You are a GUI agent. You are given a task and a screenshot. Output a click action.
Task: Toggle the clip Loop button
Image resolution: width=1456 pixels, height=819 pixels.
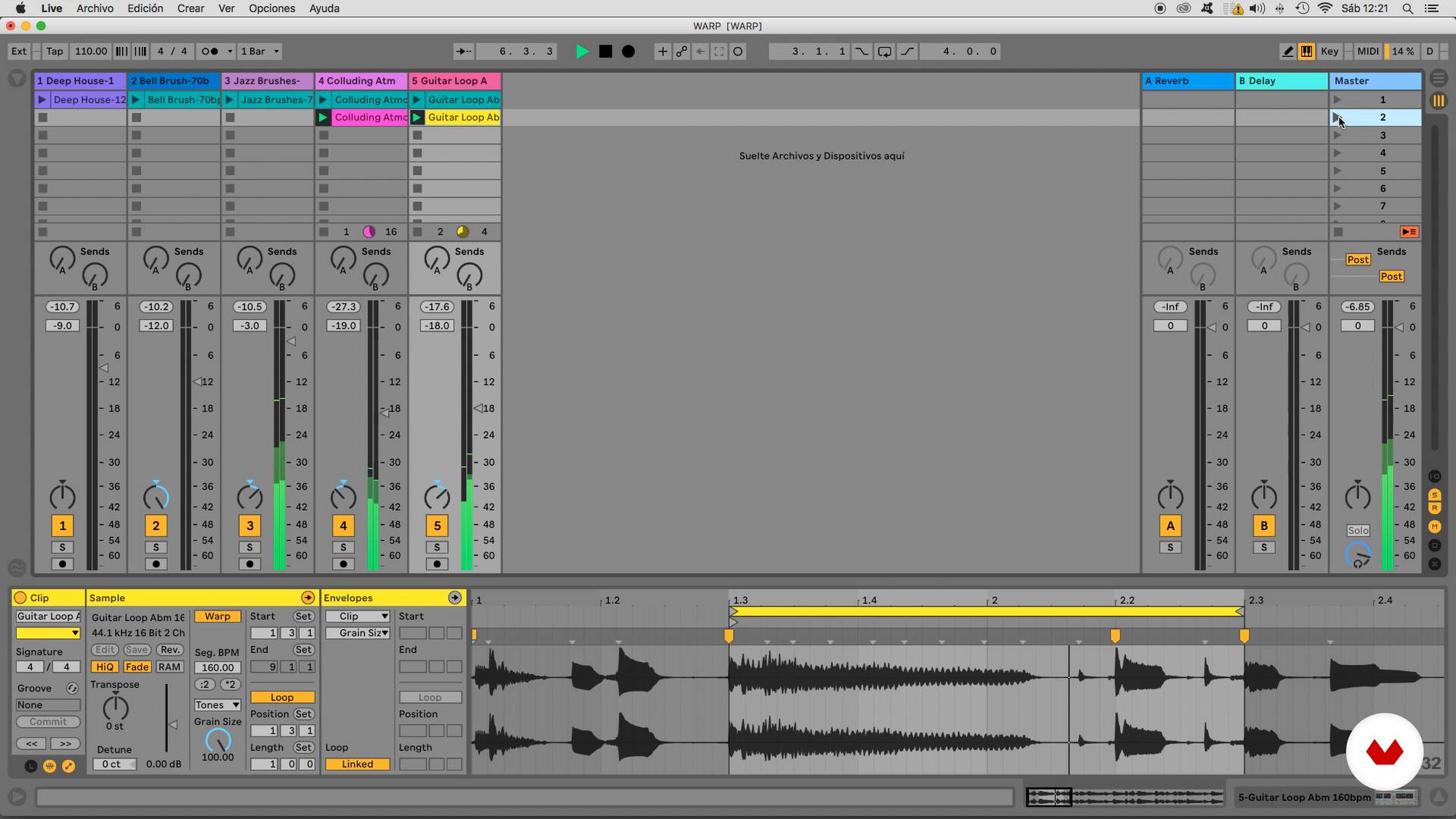(x=282, y=698)
